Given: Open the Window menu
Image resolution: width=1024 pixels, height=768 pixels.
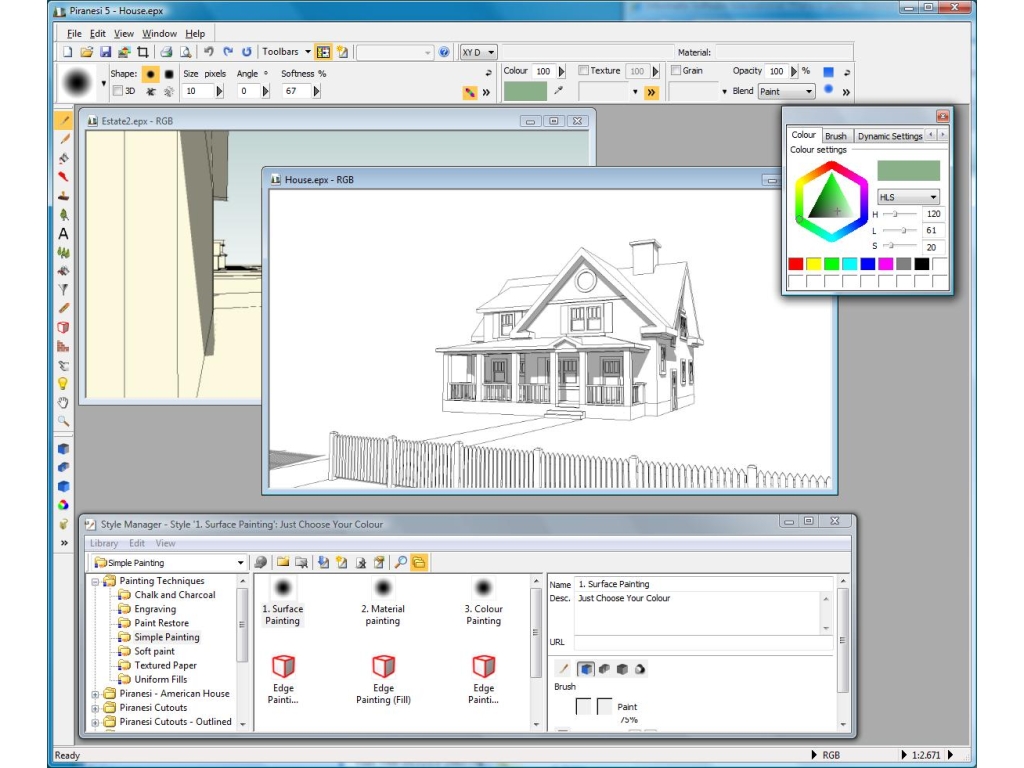Looking at the screenshot, I should pos(159,33).
